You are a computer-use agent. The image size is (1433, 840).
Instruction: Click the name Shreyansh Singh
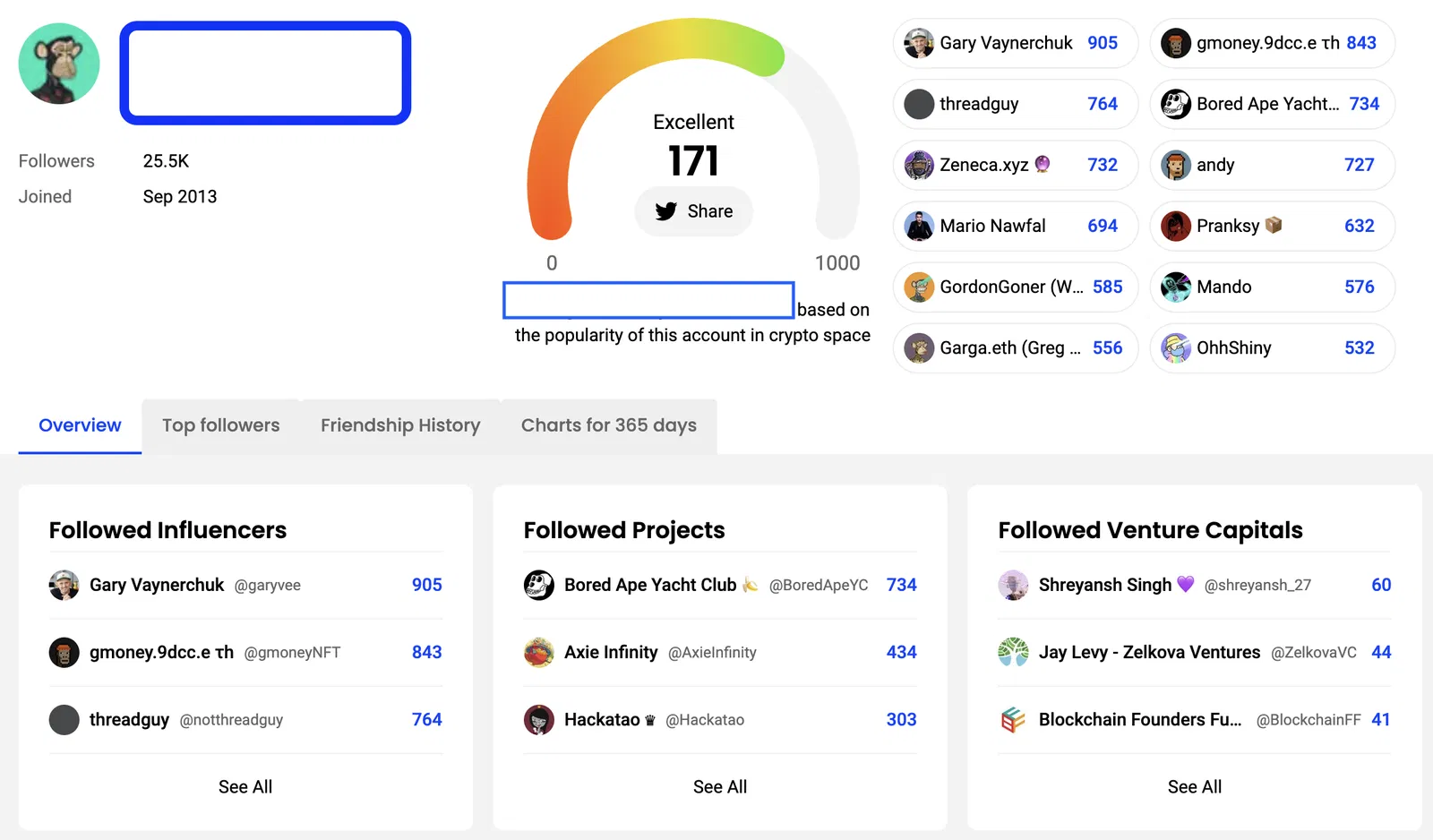(1105, 585)
